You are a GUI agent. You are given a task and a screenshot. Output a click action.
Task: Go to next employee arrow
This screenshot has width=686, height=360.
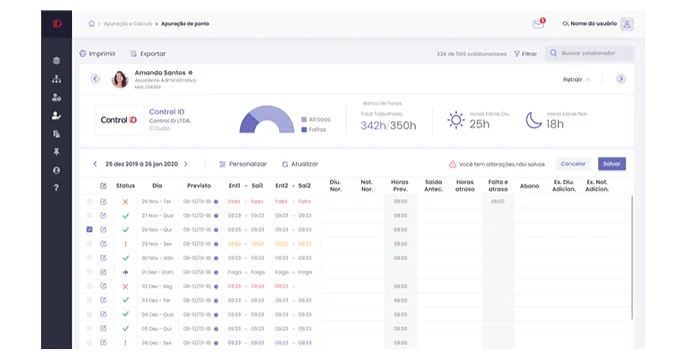point(621,79)
